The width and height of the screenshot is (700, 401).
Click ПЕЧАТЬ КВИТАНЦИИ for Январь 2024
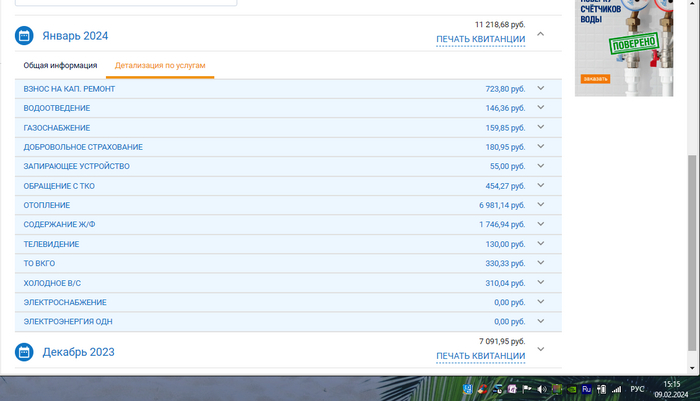point(480,40)
